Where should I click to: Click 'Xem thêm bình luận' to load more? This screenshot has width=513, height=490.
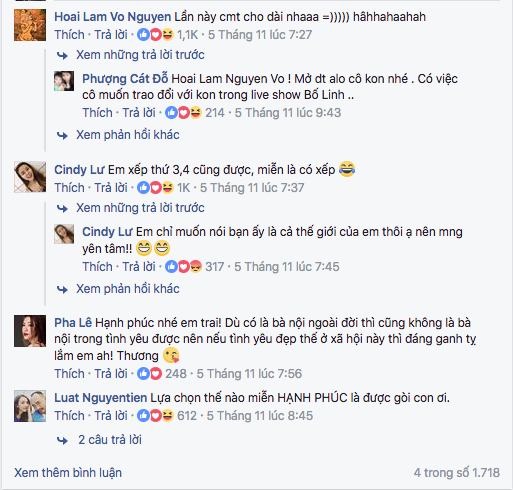(68, 473)
